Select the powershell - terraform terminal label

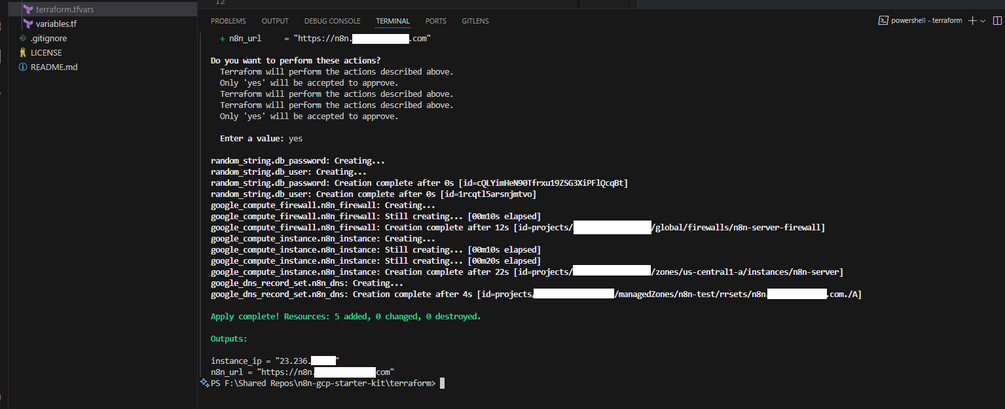927,21
